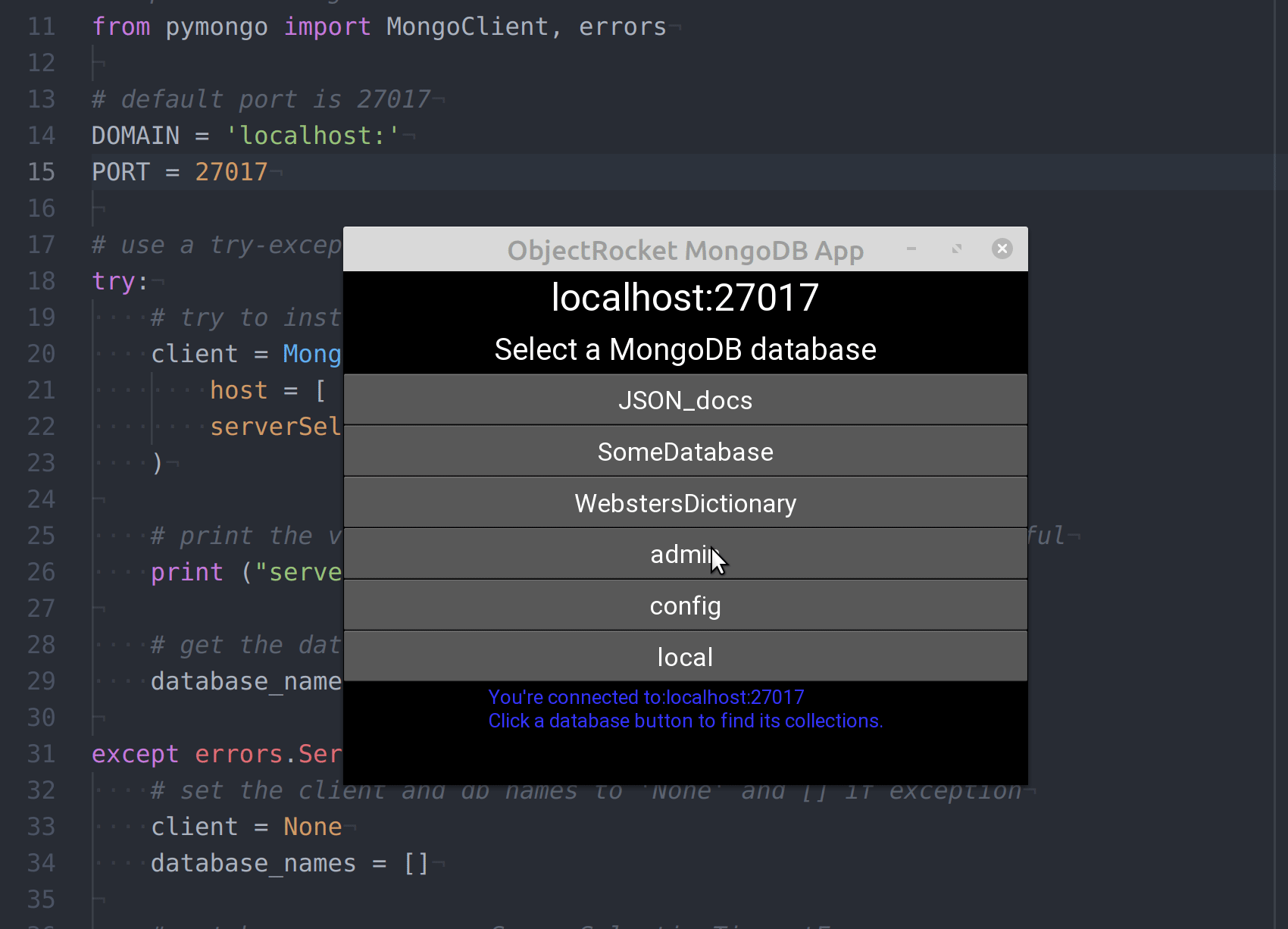Click line number 11 in the editor gutter
Image resolution: width=1288 pixels, height=929 pixels.
[41, 27]
